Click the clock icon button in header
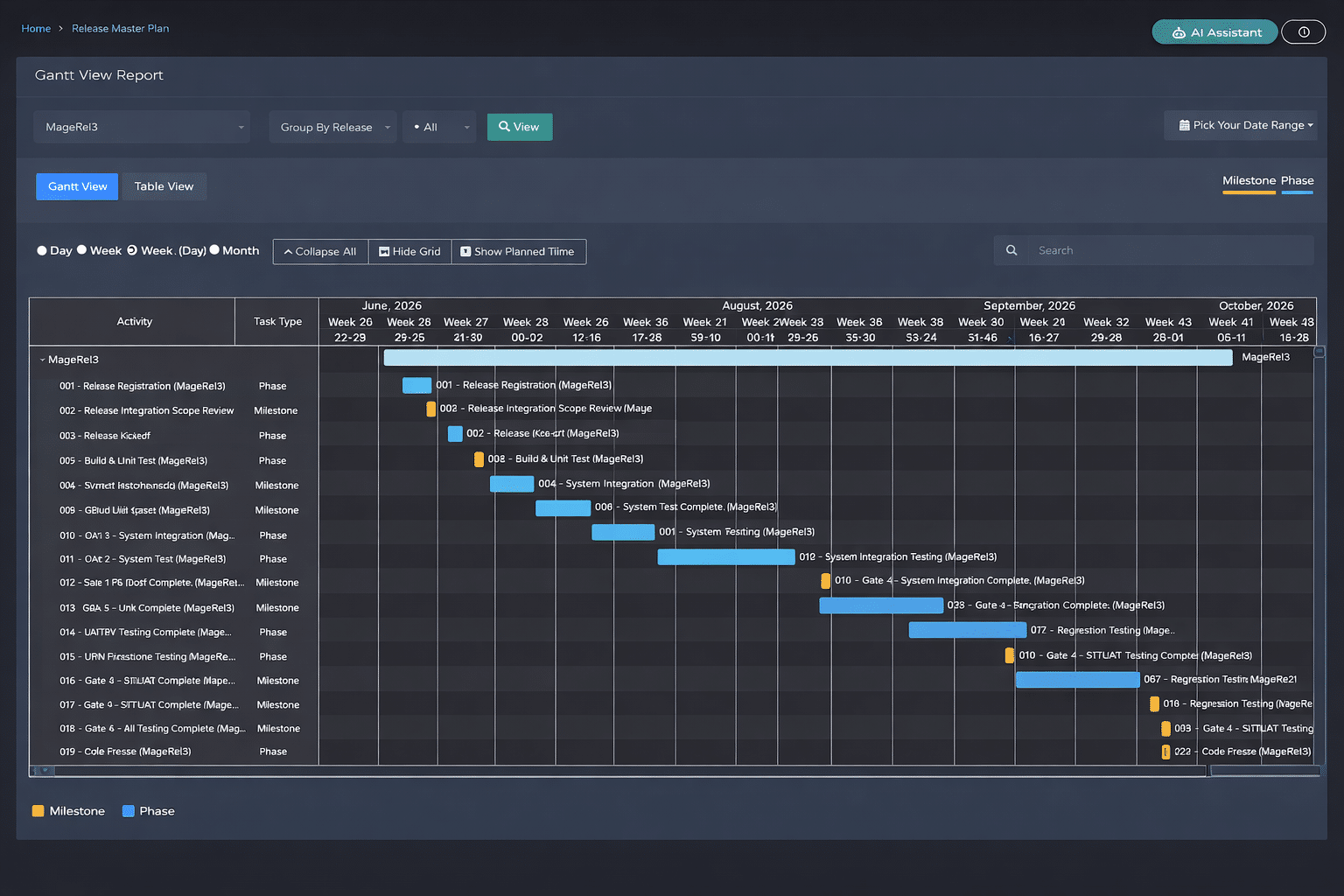 pos(1303,32)
